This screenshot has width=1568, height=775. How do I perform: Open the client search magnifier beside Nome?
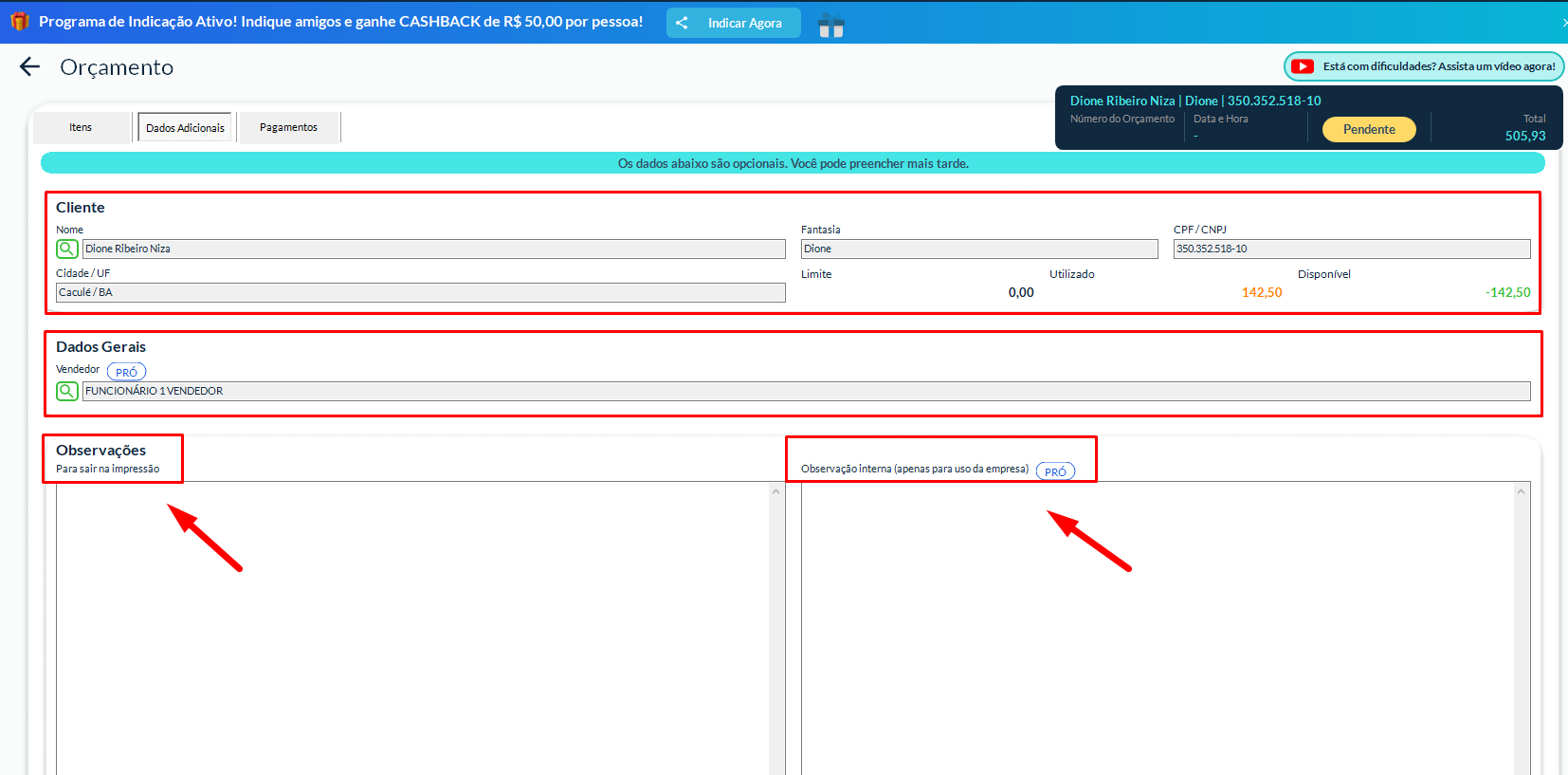(x=67, y=249)
